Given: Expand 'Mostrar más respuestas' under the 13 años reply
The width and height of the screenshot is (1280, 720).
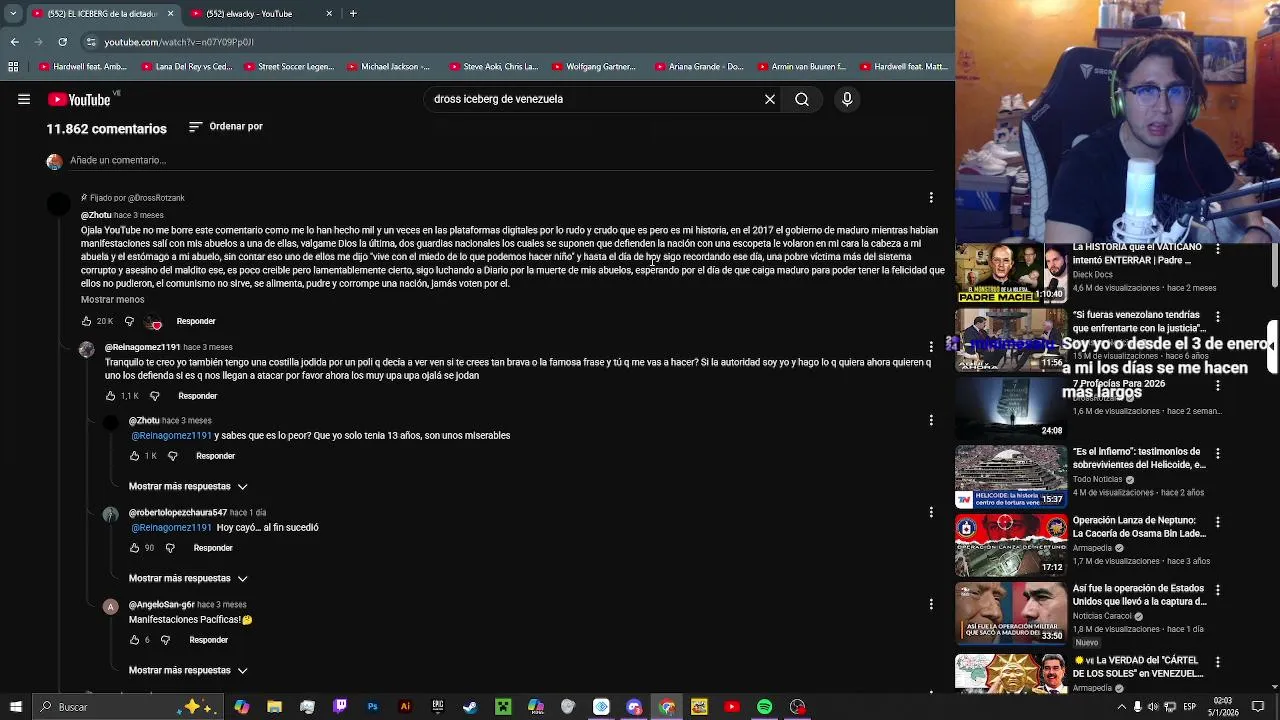Looking at the screenshot, I should click(188, 486).
